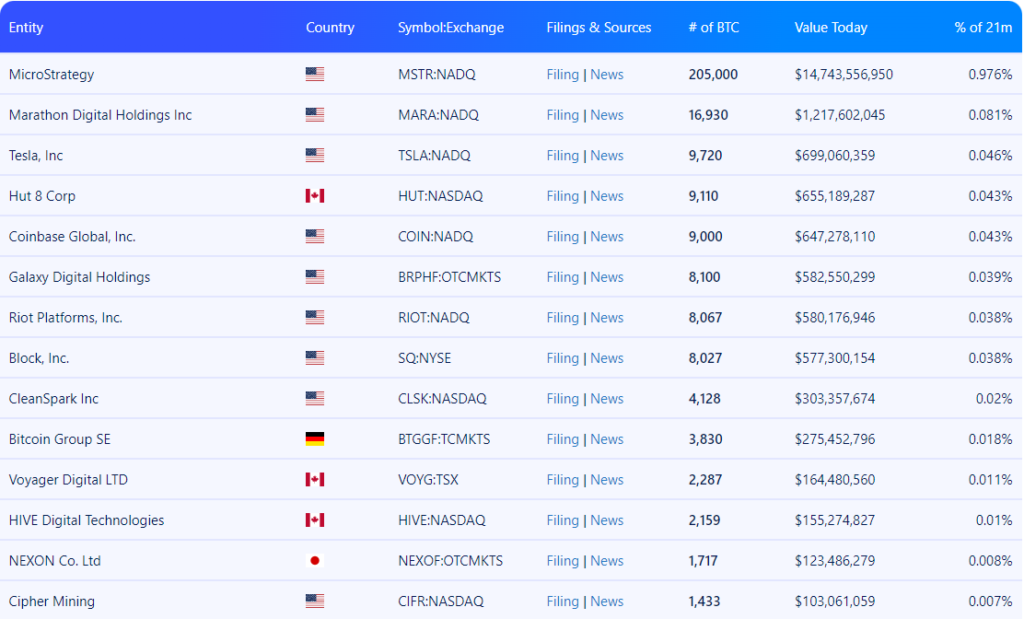This screenshot has width=1024, height=619.
Task: Click the % of 21m column header
Action: coord(983,27)
